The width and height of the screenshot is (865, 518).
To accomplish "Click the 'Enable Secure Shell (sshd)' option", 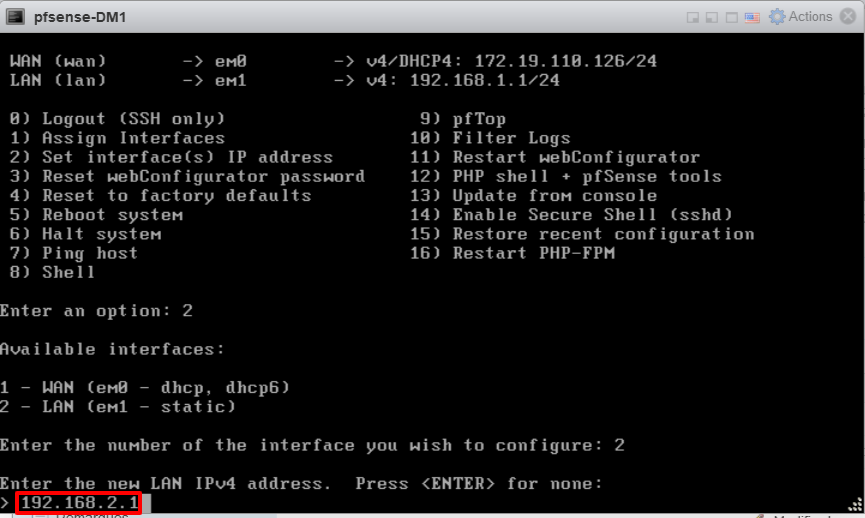I will pyautogui.click(x=592, y=215).
